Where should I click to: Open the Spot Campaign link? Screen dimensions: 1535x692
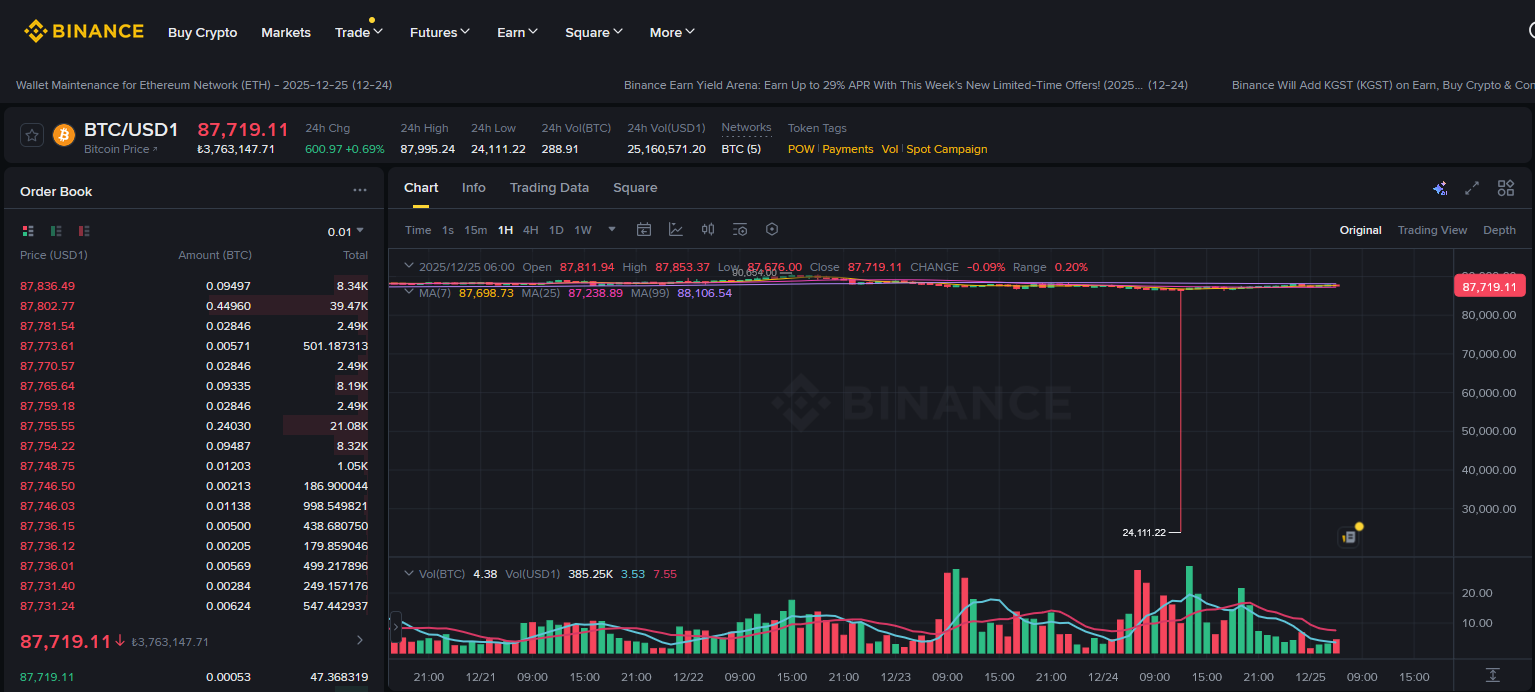(x=946, y=149)
